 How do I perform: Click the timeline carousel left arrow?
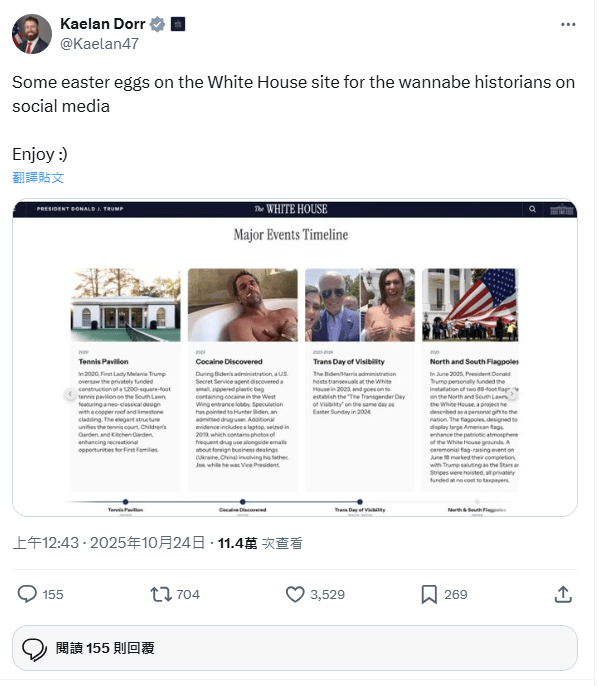70,394
